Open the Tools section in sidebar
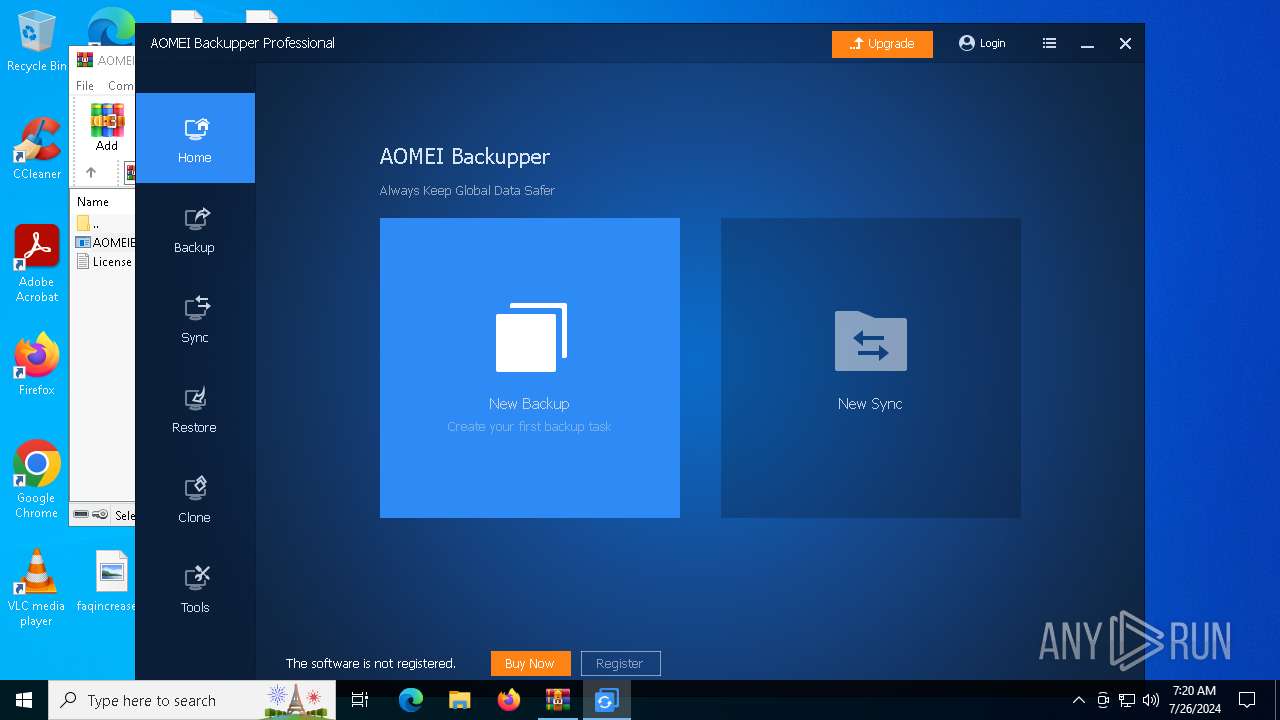This screenshot has height=720, width=1280. (x=195, y=589)
